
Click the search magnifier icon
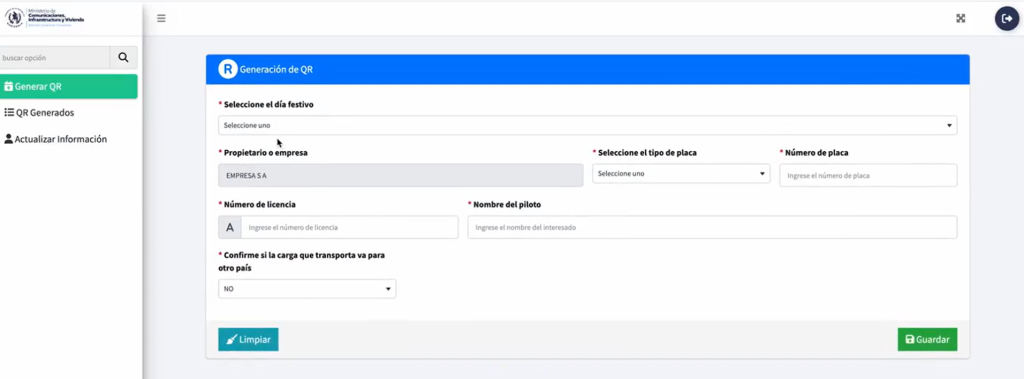coord(123,58)
